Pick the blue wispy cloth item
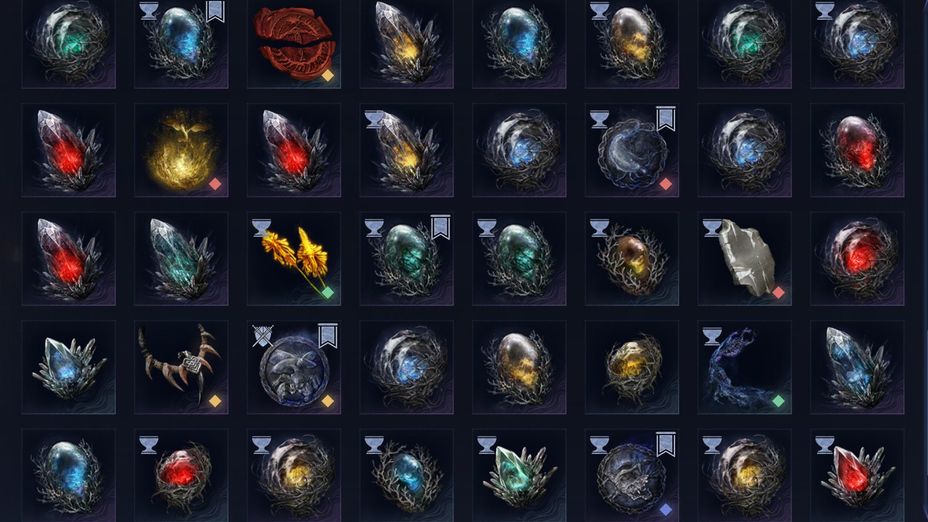Screen dimensions: 928x522 [745, 367]
